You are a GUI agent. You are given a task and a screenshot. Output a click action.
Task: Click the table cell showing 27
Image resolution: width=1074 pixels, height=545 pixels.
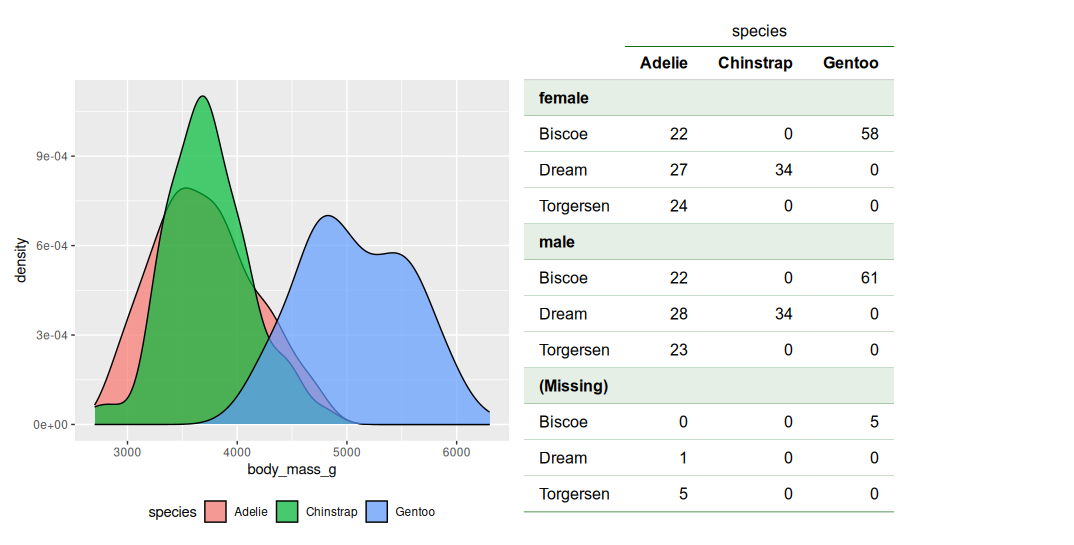pos(678,170)
